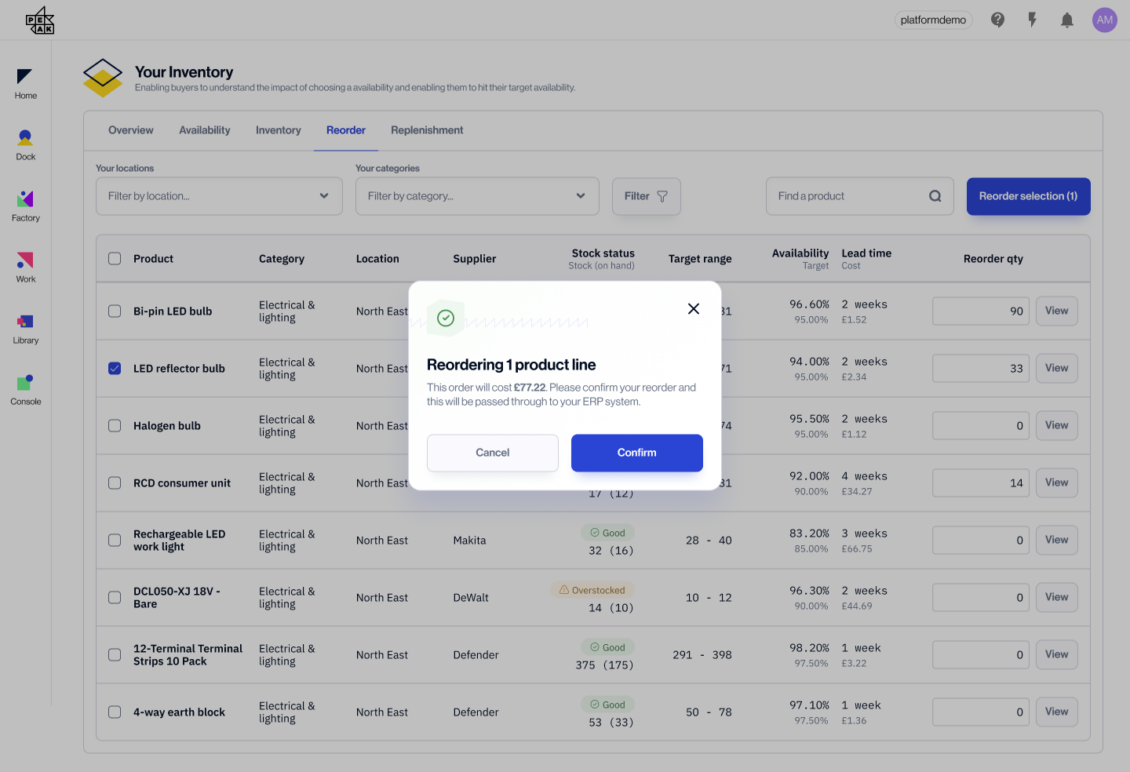1130x772 pixels.
Task: Go to Factory in the sidebar
Action: 25,201
